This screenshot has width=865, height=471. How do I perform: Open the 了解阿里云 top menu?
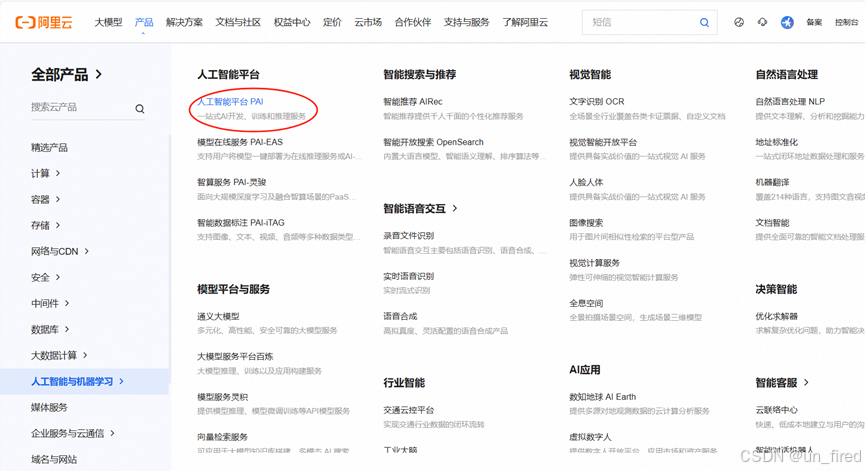coord(525,22)
